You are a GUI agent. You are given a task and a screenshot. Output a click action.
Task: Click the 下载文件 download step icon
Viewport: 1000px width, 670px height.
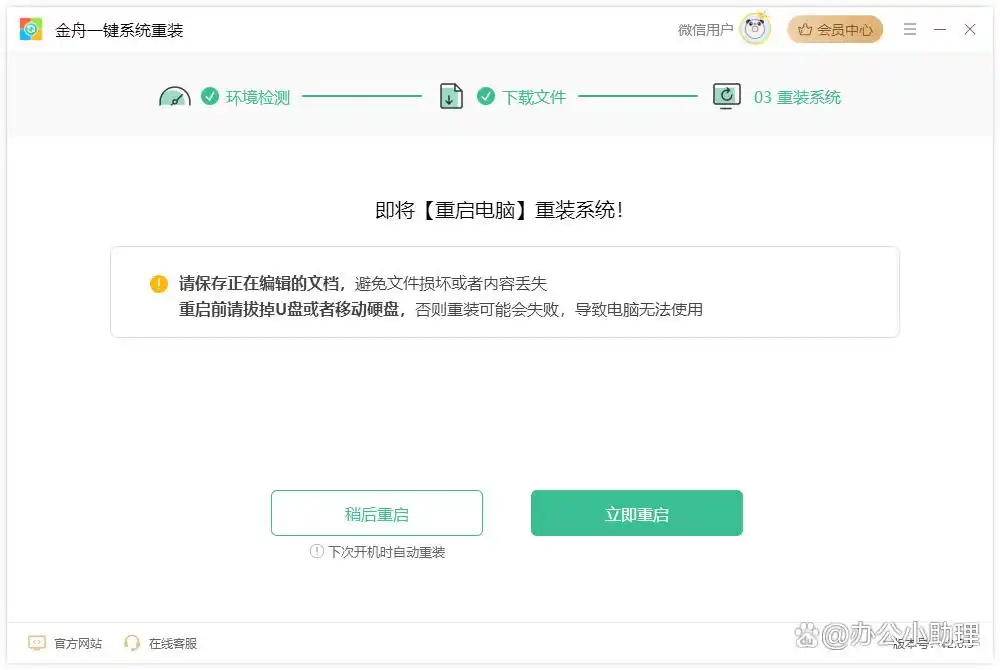[450, 96]
